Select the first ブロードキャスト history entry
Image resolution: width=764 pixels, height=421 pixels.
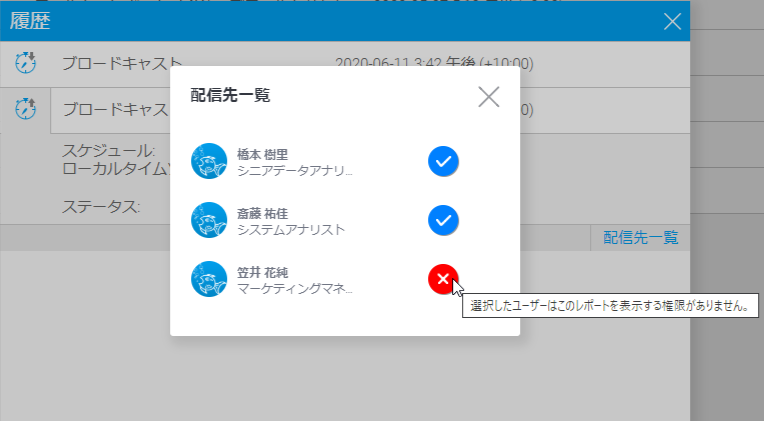click(122, 64)
